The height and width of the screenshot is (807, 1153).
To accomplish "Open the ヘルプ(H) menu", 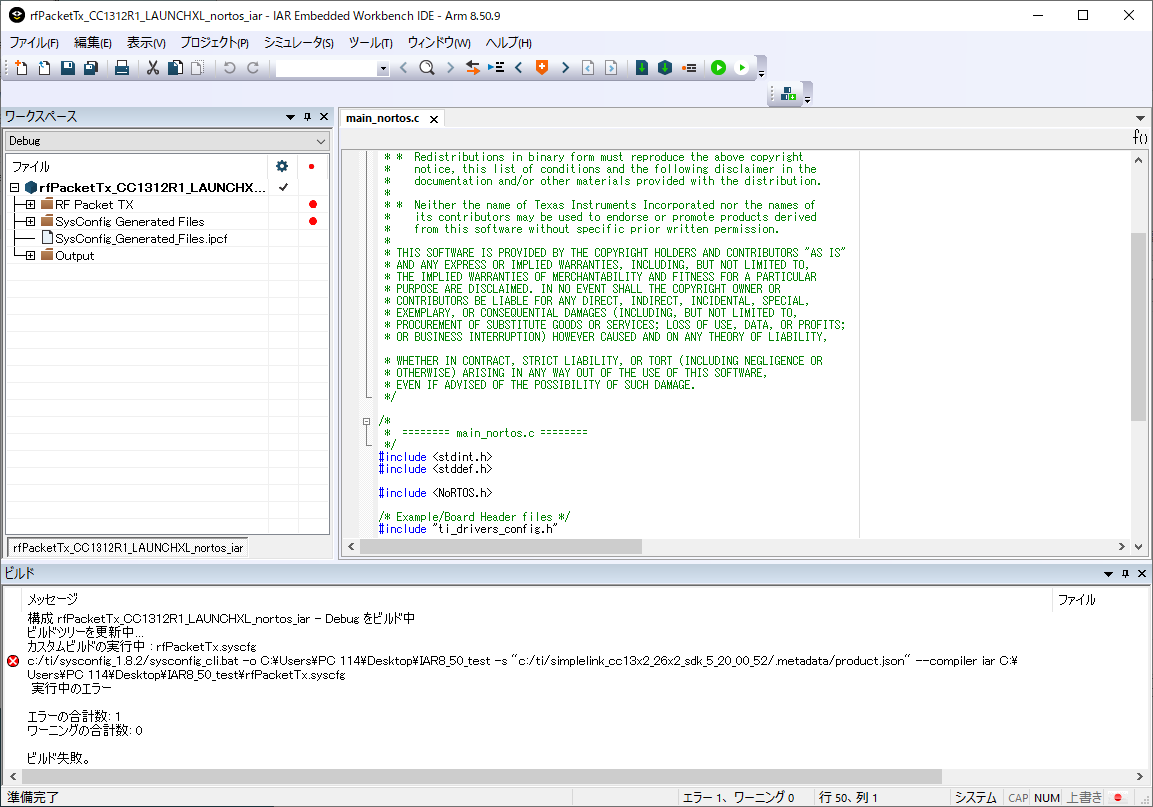I will coord(509,43).
